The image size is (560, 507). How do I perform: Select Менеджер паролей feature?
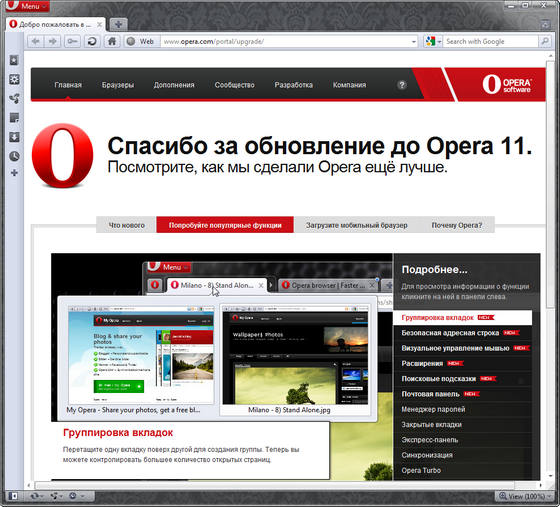(462, 409)
